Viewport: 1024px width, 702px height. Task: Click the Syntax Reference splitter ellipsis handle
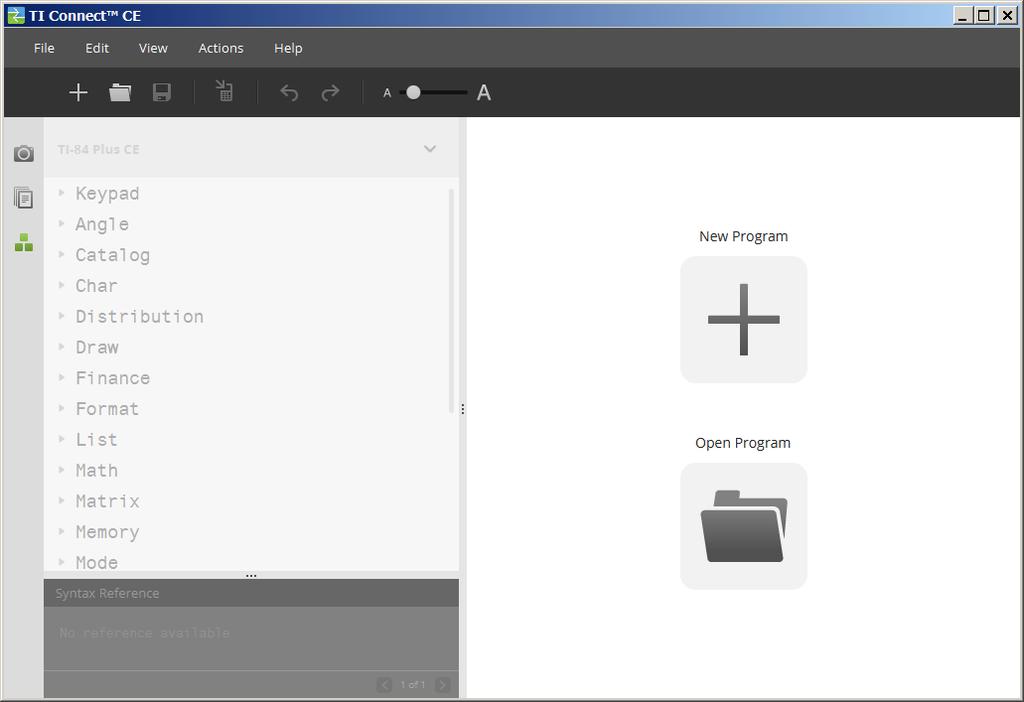(251, 575)
